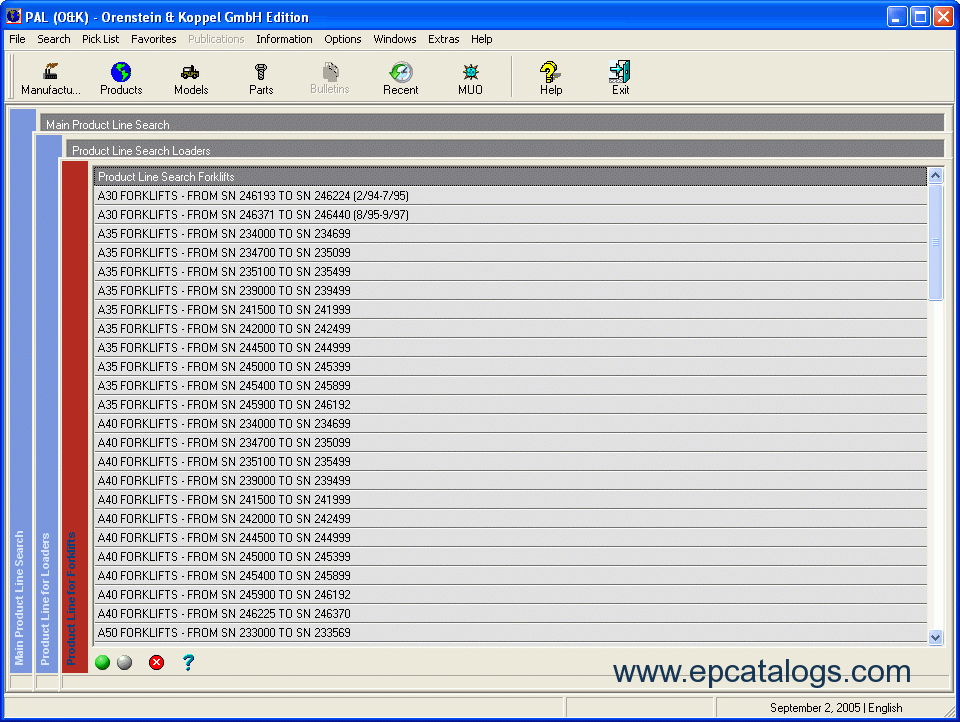This screenshot has height=722, width=960.
Task: Select A35 FORKLIFTS SN 234000 TO 234699
Action: click(x=510, y=234)
